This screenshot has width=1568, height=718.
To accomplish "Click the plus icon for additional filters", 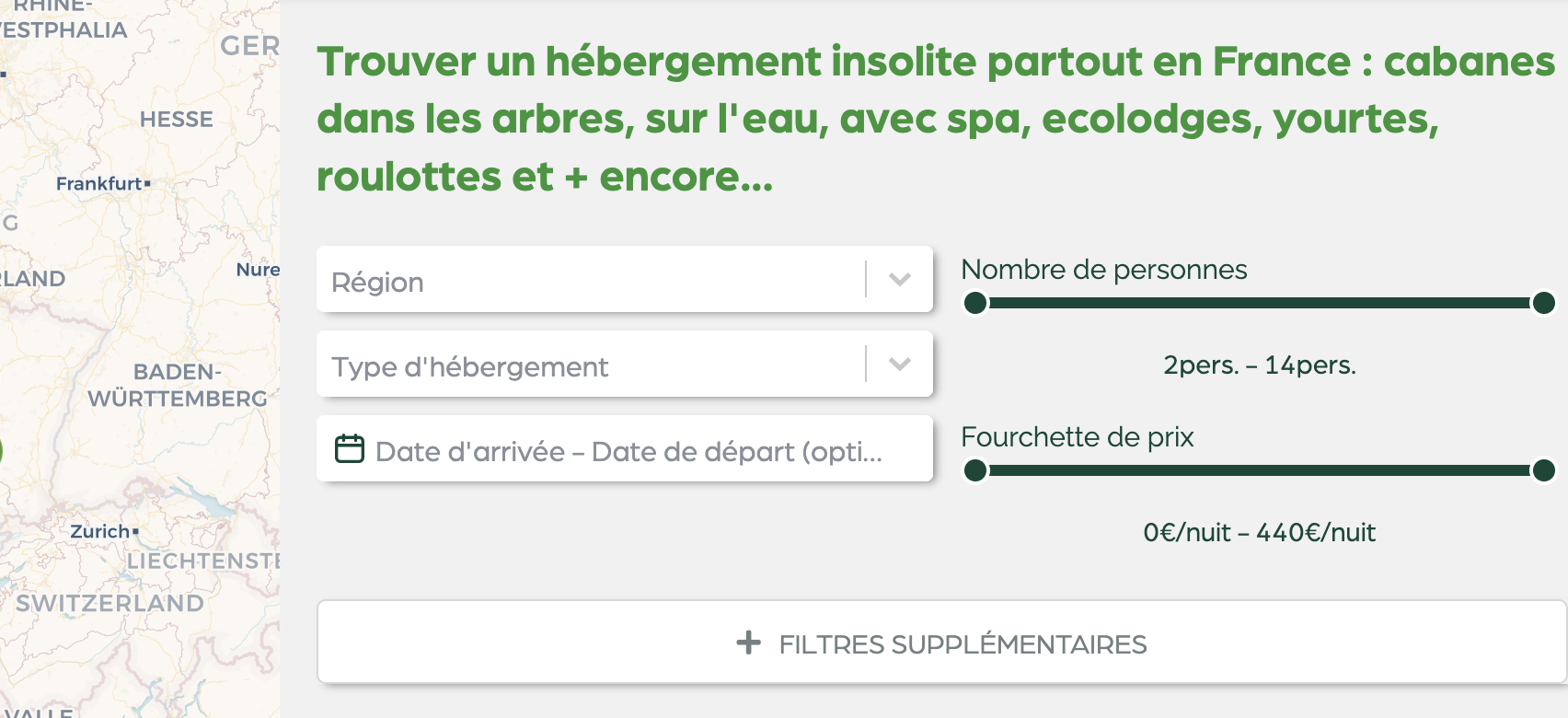I will pos(749,643).
